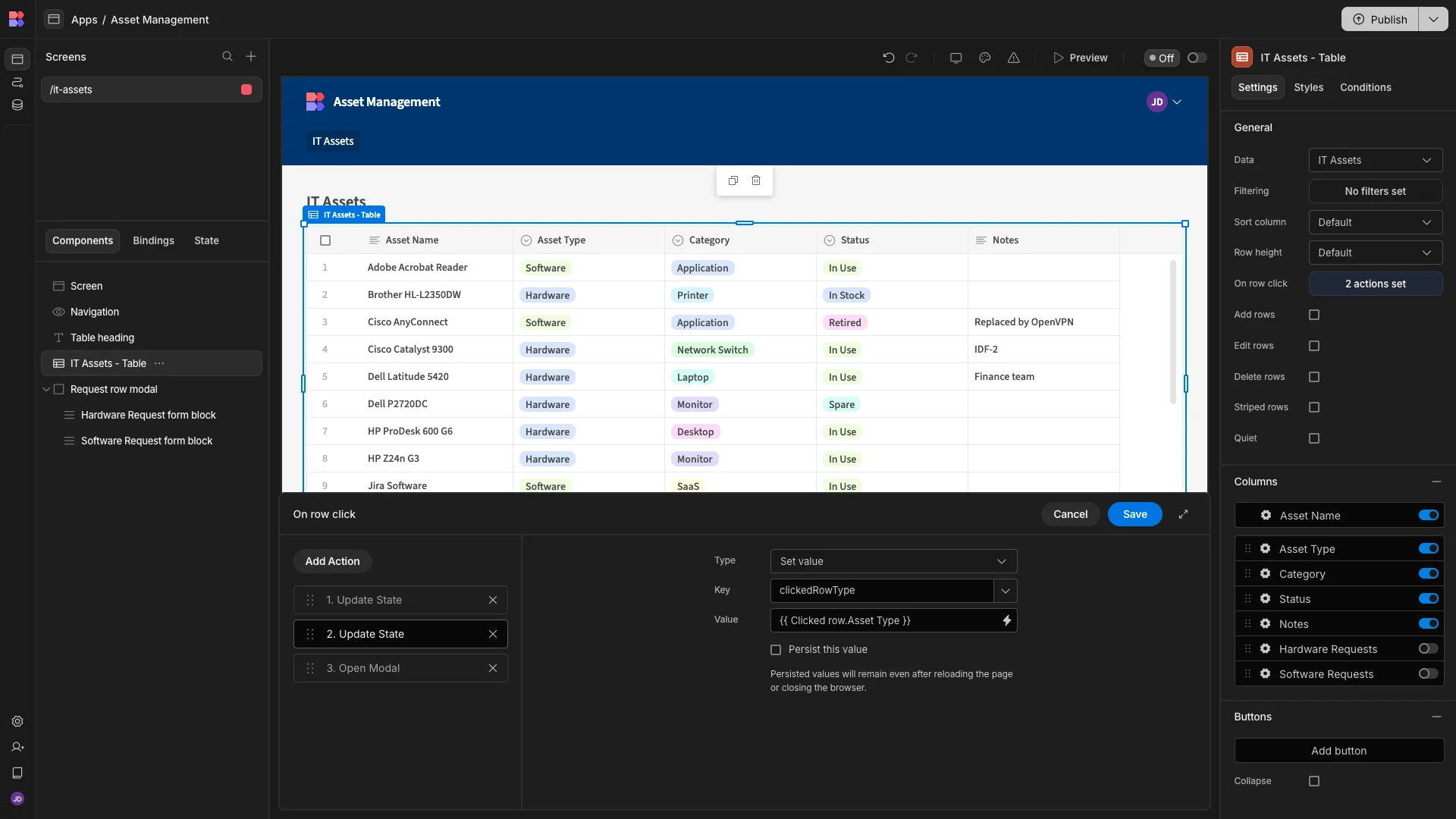1456x819 pixels.
Task: Check the Persist this value box
Action: [x=776, y=650]
